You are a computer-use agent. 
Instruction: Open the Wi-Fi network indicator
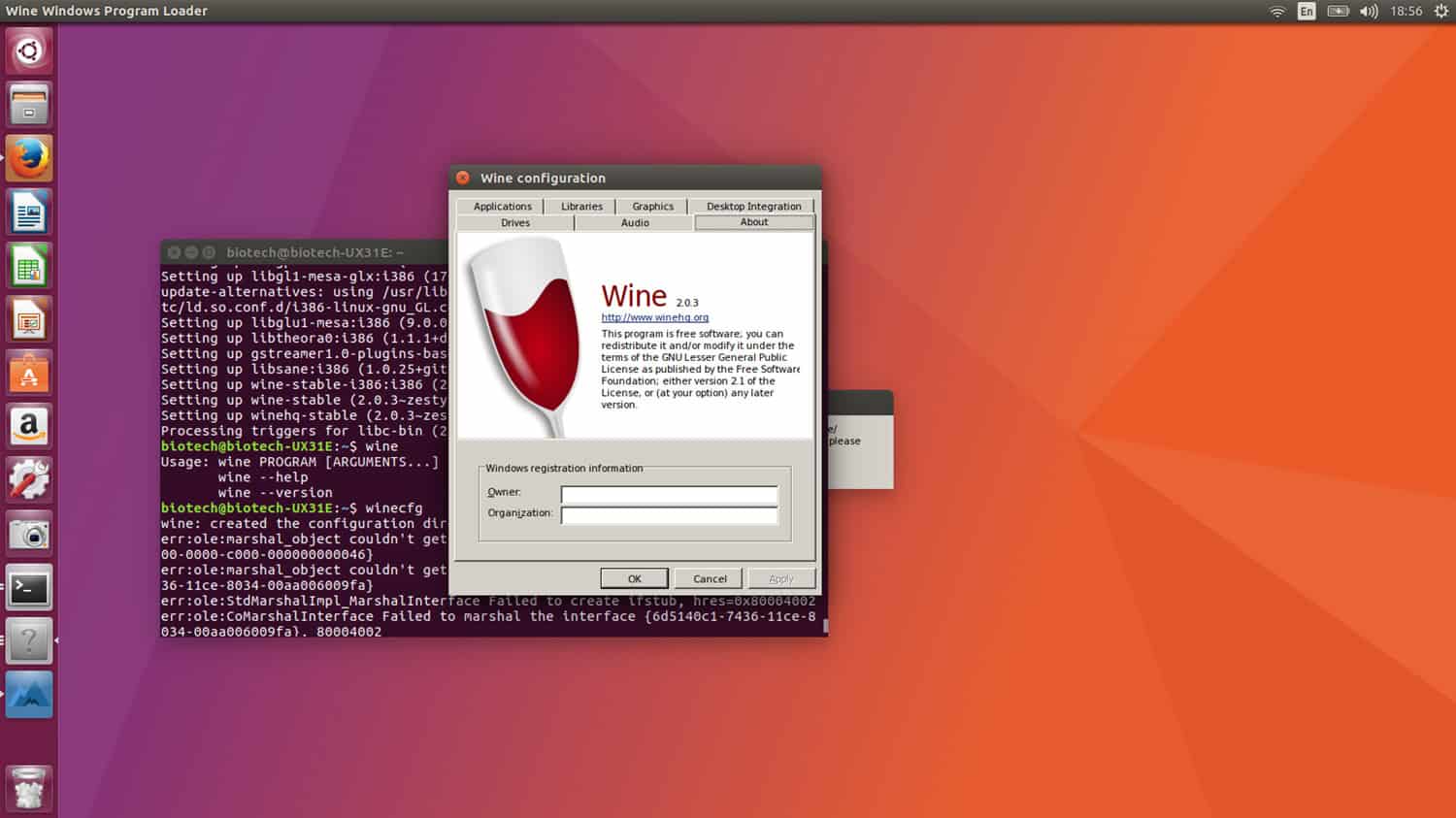(1277, 12)
